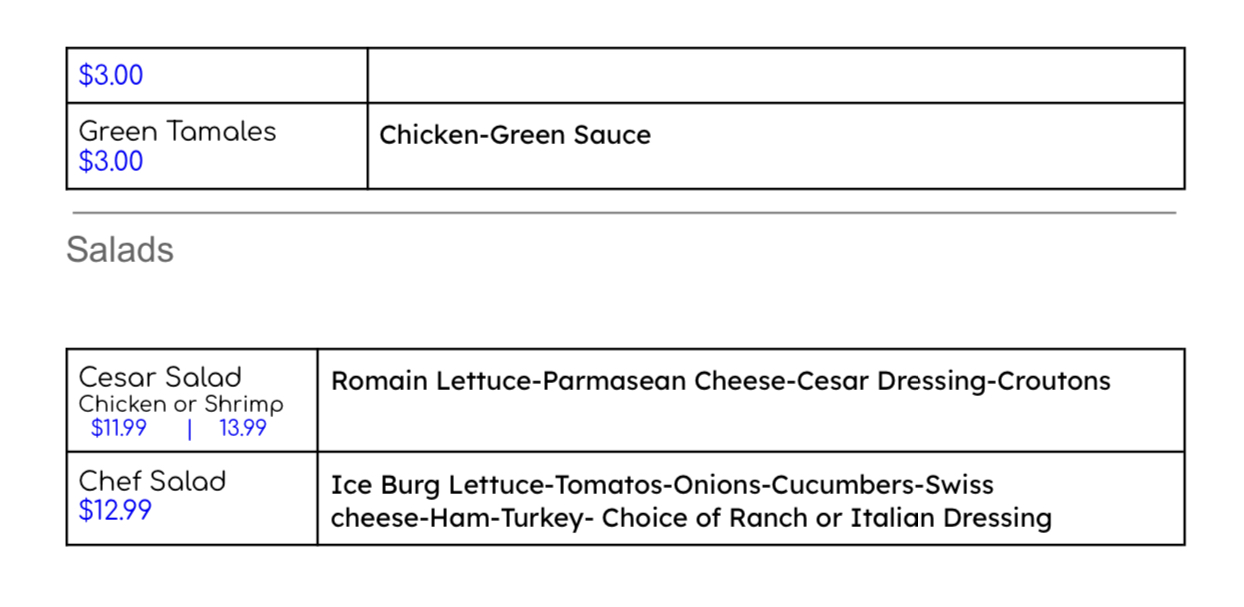The width and height of the screenshot is (1244, 607).
Task: Click the separator bar between Cesar prices
Action: [190, 429]
